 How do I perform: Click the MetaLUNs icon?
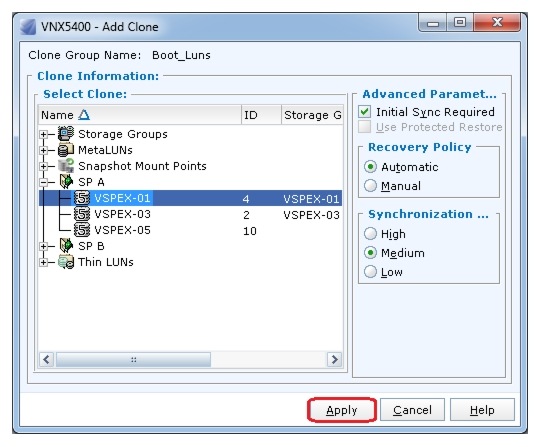(x=66, y=150)
